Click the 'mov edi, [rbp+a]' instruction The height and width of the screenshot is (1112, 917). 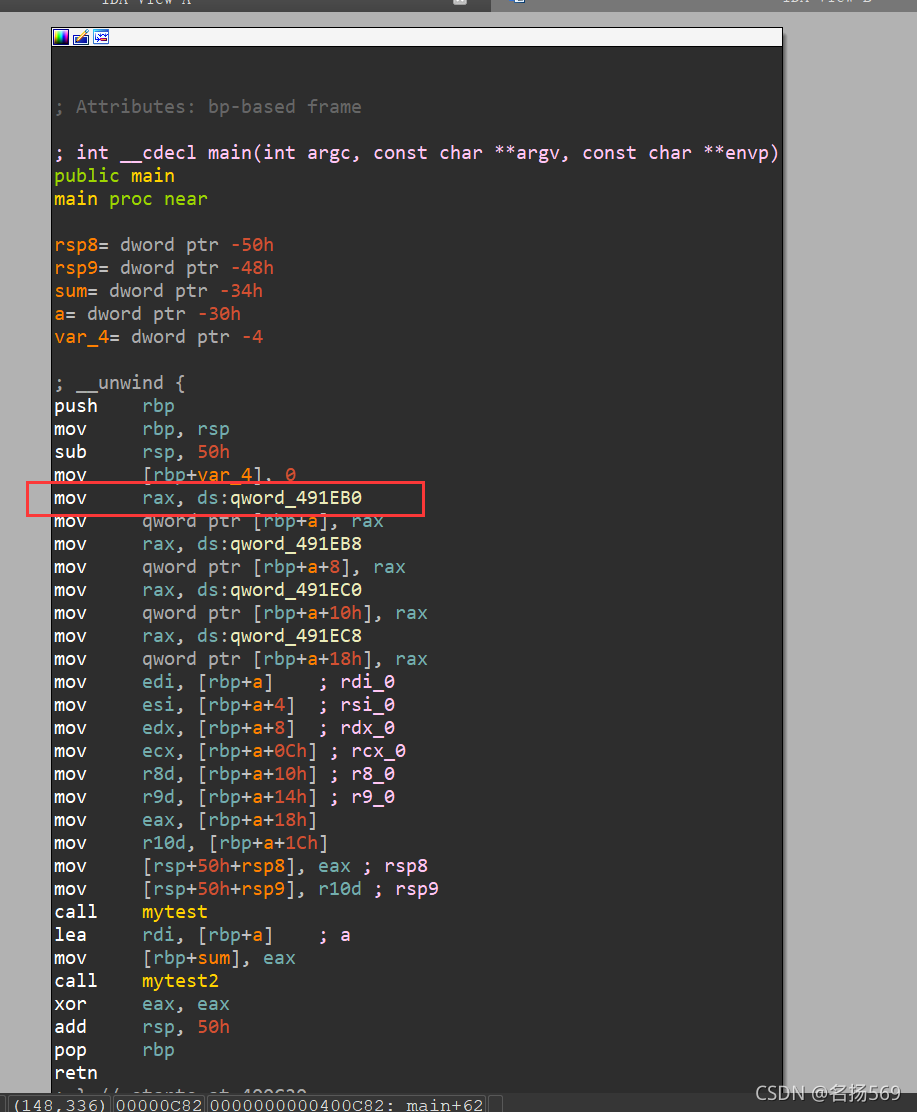pos(164,682)
